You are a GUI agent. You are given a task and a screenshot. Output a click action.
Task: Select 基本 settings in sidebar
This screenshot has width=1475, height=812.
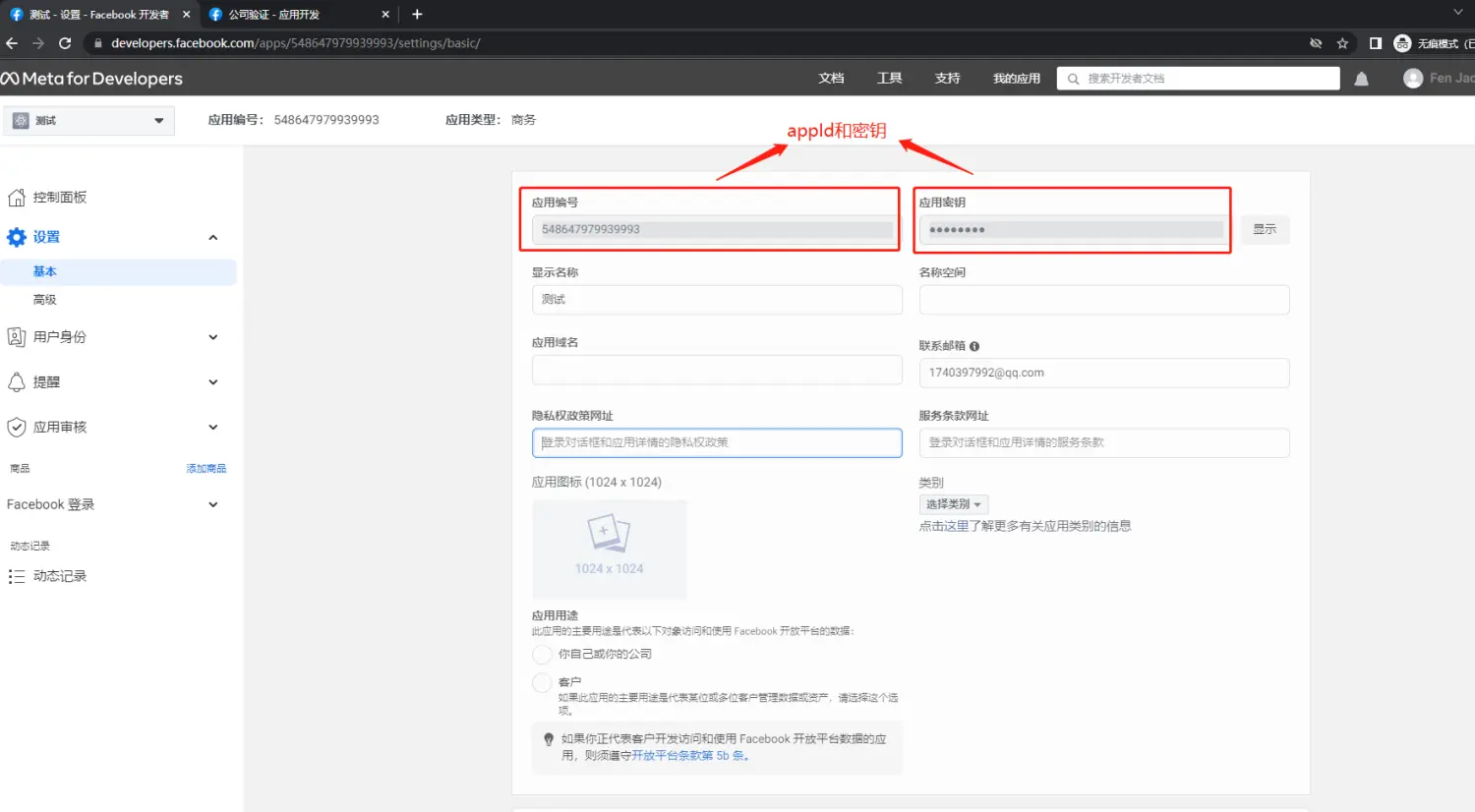[x=118, y=272]
